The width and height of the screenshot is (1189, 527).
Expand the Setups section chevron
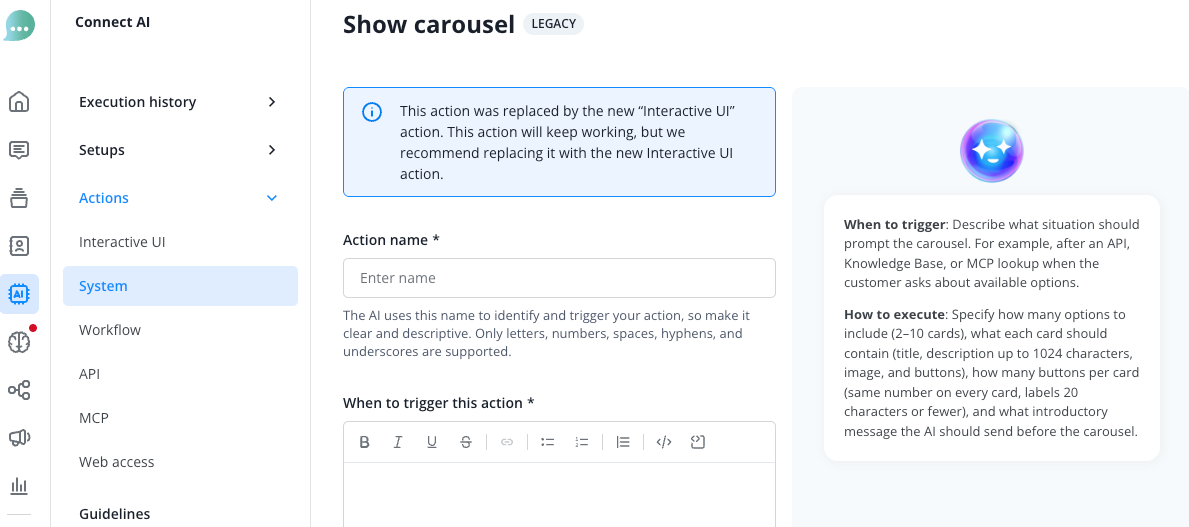pos(272,150)
